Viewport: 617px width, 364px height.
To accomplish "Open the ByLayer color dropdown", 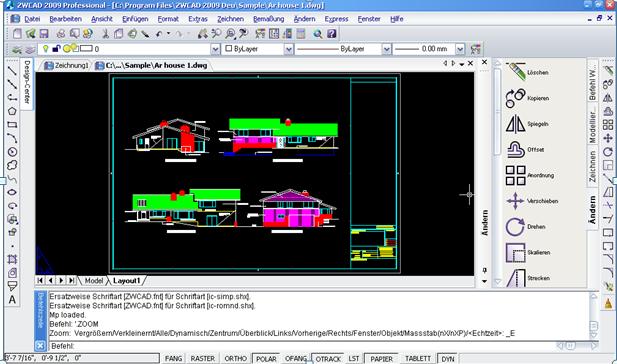I will 289,49.
